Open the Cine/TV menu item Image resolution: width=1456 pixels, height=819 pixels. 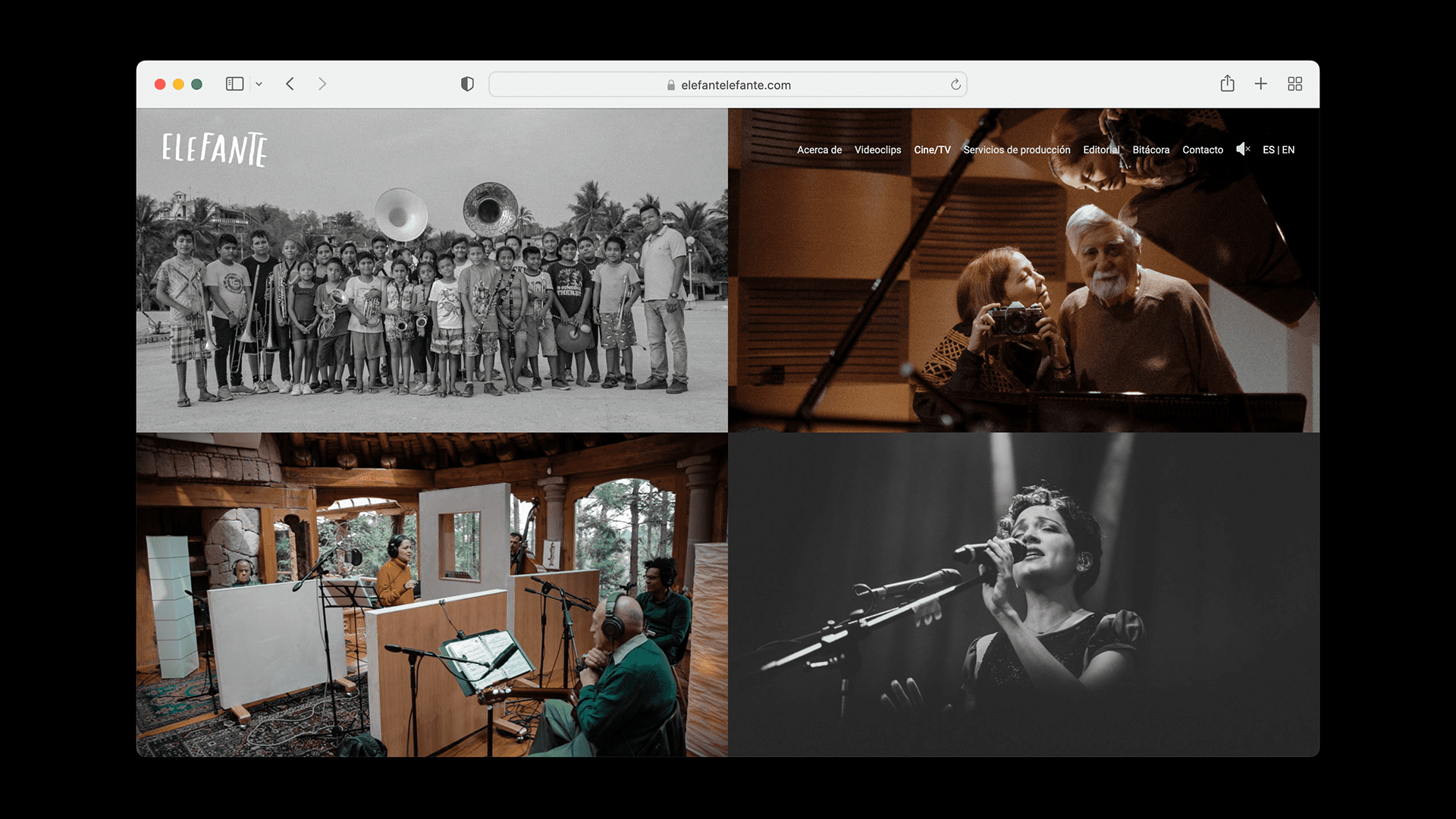point(932,150)
